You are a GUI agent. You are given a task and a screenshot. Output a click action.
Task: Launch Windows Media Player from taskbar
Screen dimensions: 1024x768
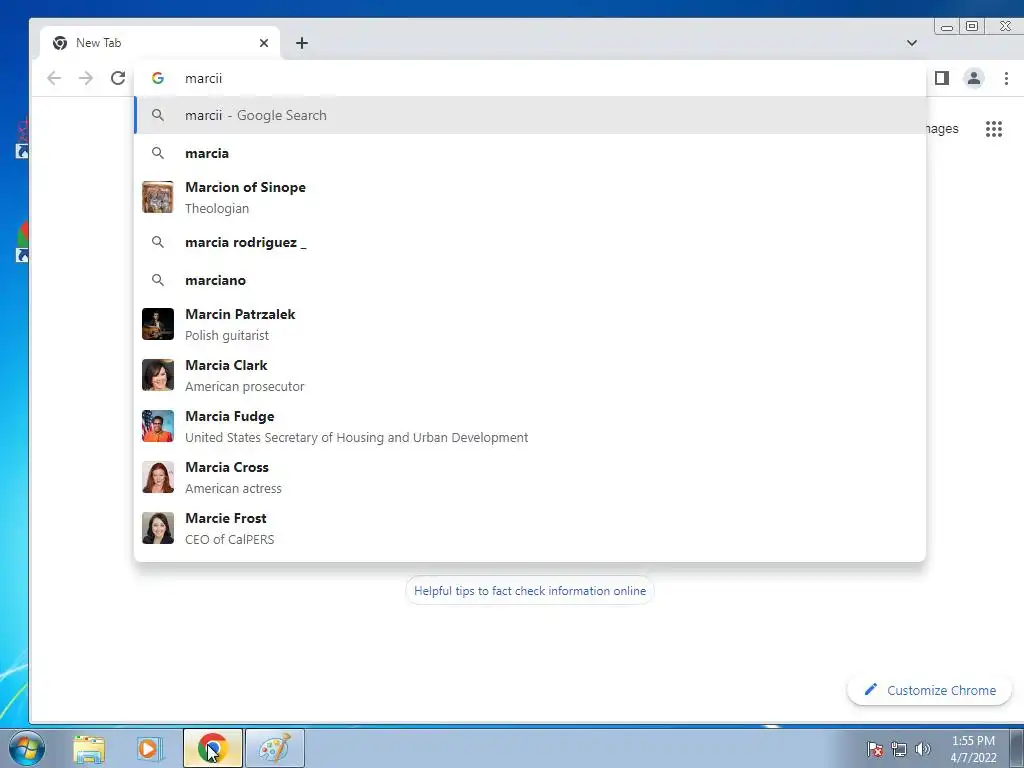(150, 749)
